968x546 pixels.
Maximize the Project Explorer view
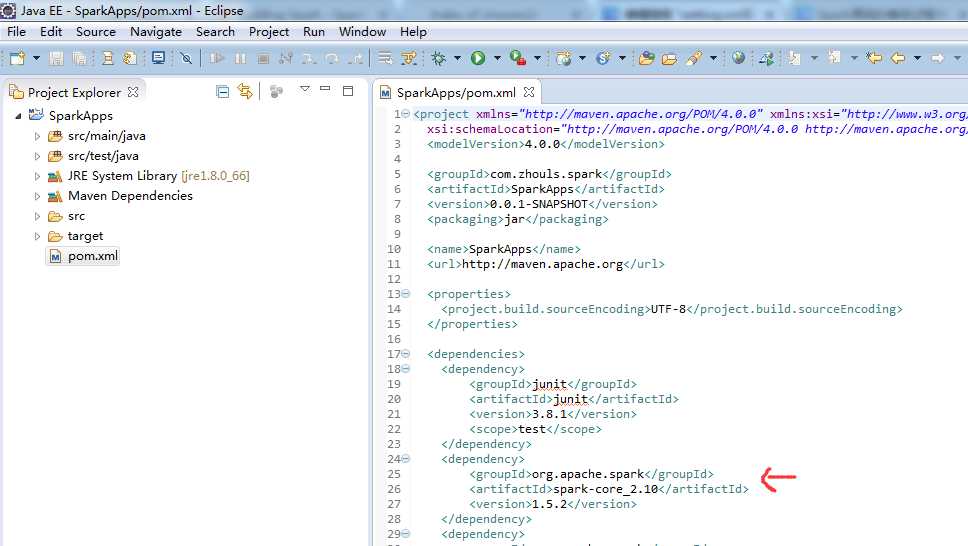tap(348, 91)
